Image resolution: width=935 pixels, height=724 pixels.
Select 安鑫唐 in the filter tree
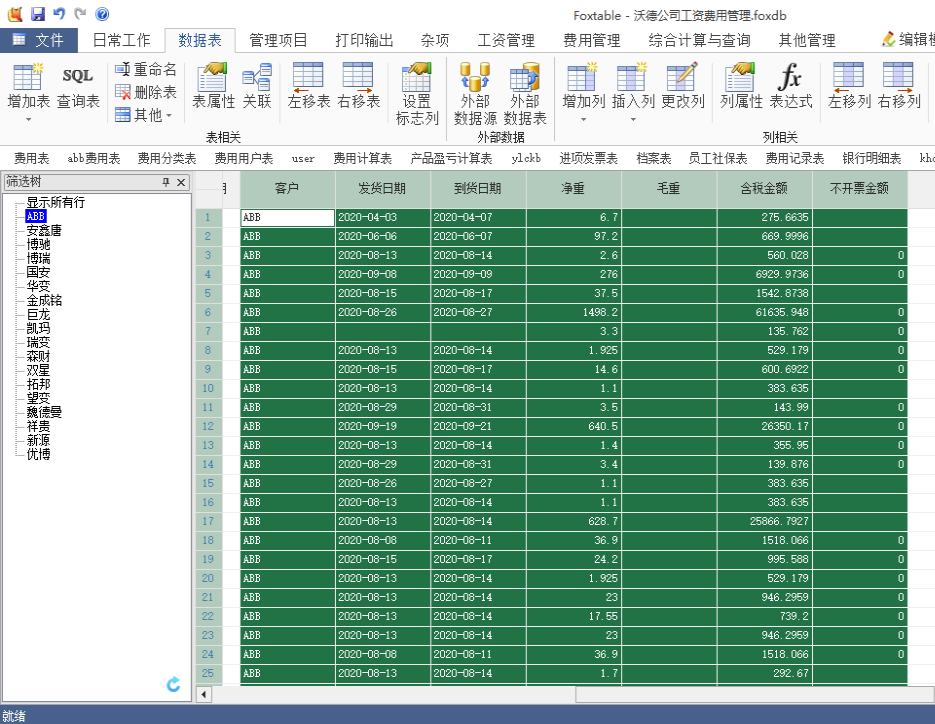(44, 230)
